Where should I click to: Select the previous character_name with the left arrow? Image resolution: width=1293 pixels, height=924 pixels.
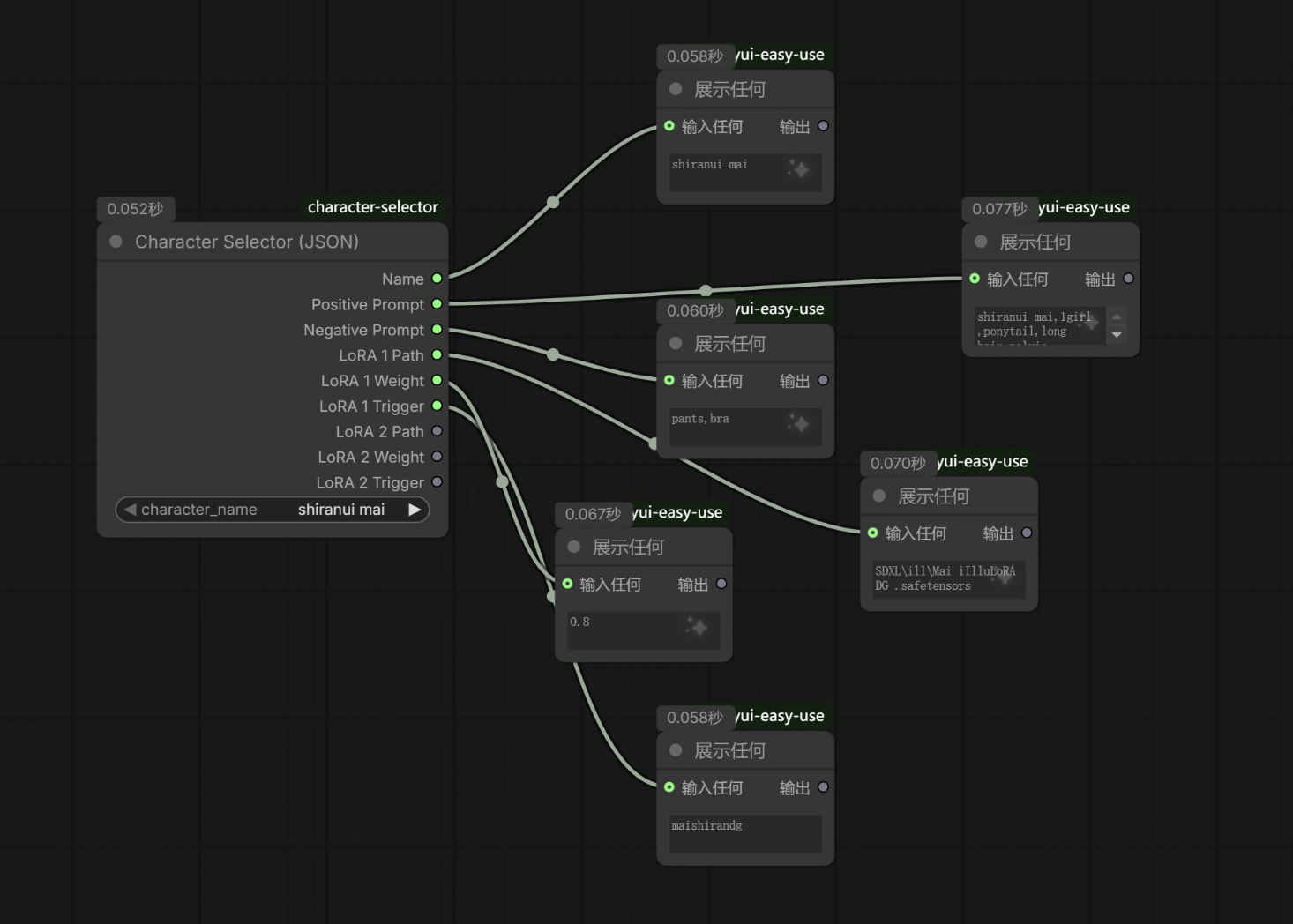pyautogui.click(x=130, y=510)
